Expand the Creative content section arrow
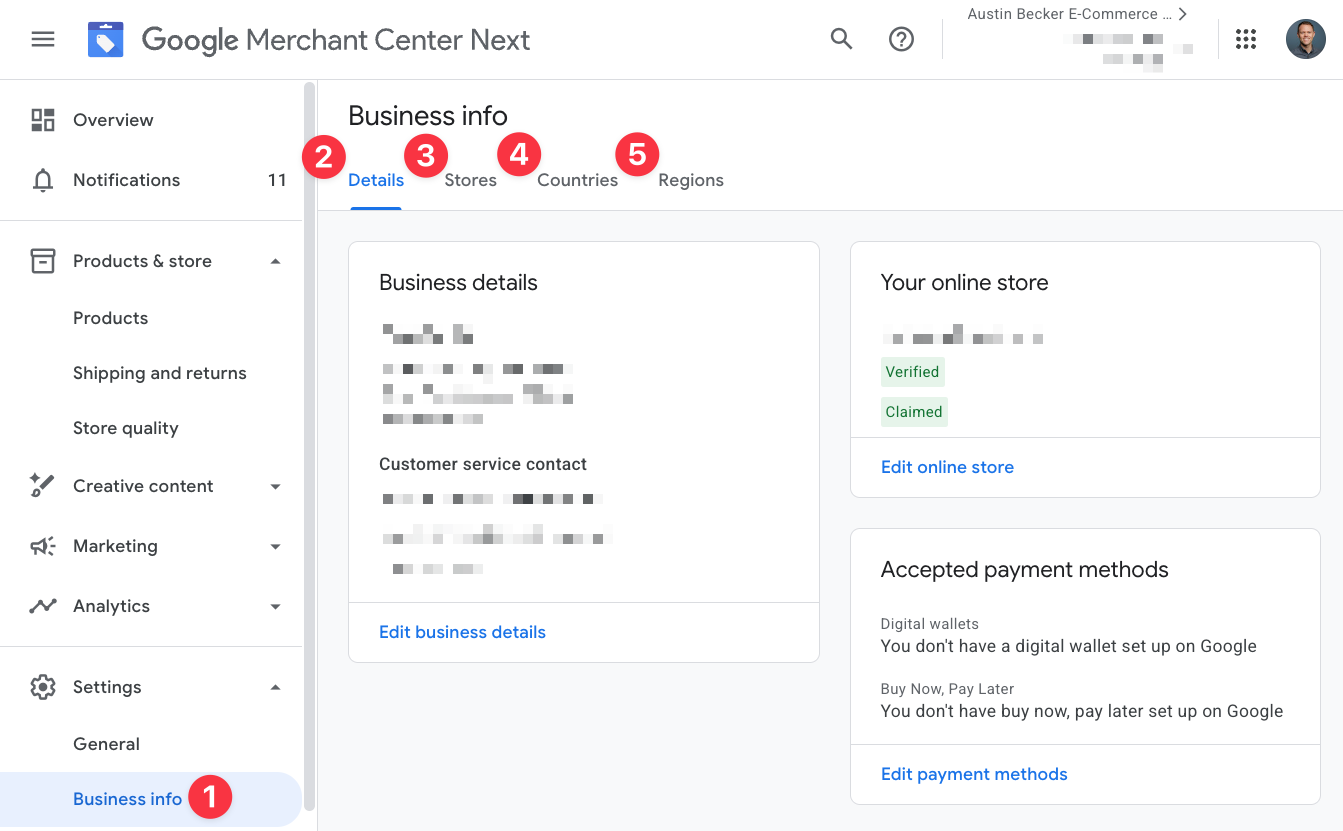 [x=276, y=487]
